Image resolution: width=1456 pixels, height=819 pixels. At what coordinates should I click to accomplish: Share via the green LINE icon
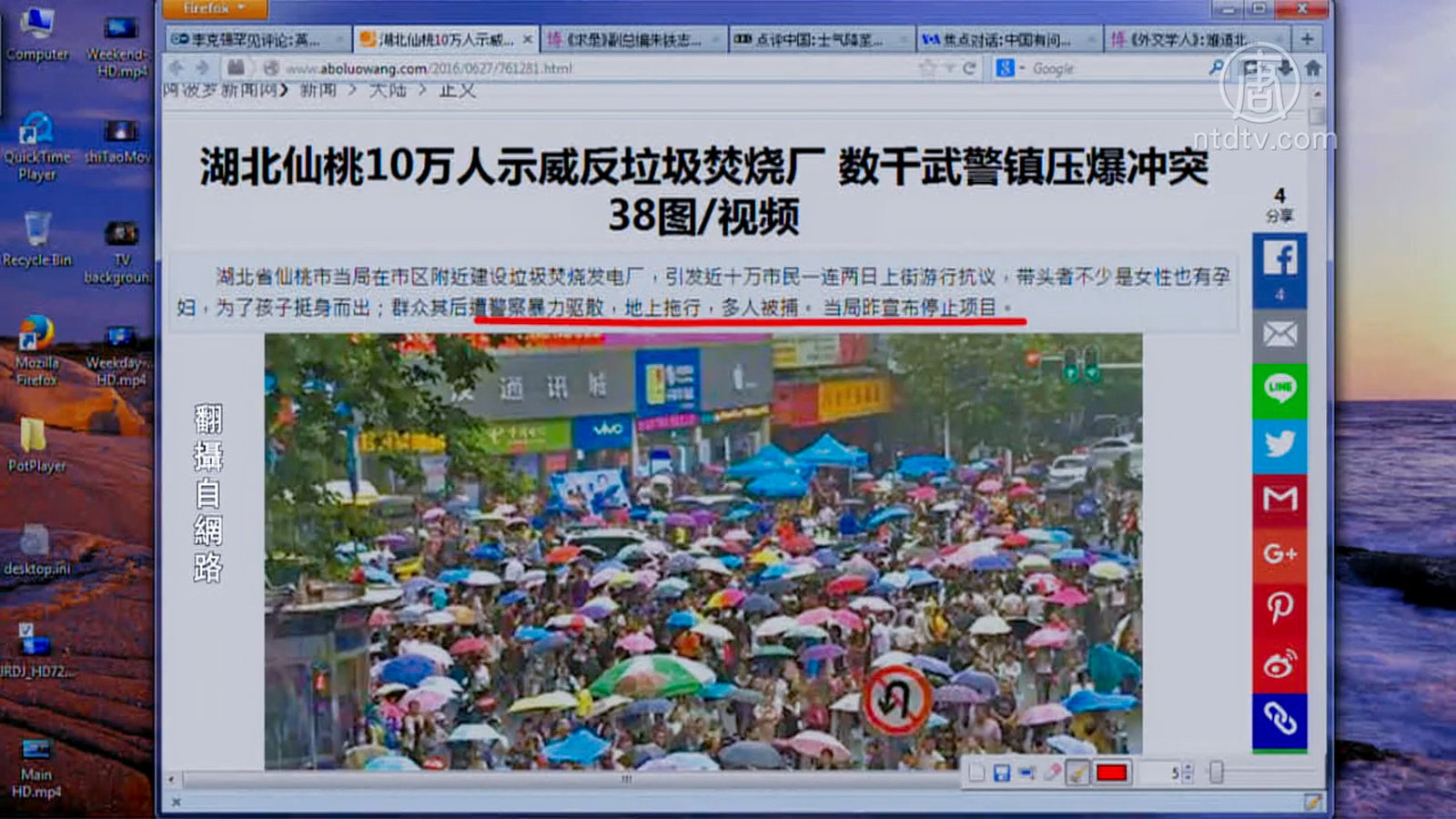tap(1279, 389)
